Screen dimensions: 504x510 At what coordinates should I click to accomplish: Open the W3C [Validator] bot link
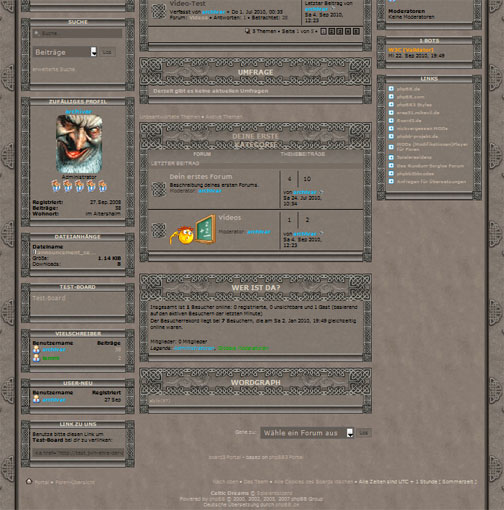tap(411, 50)
